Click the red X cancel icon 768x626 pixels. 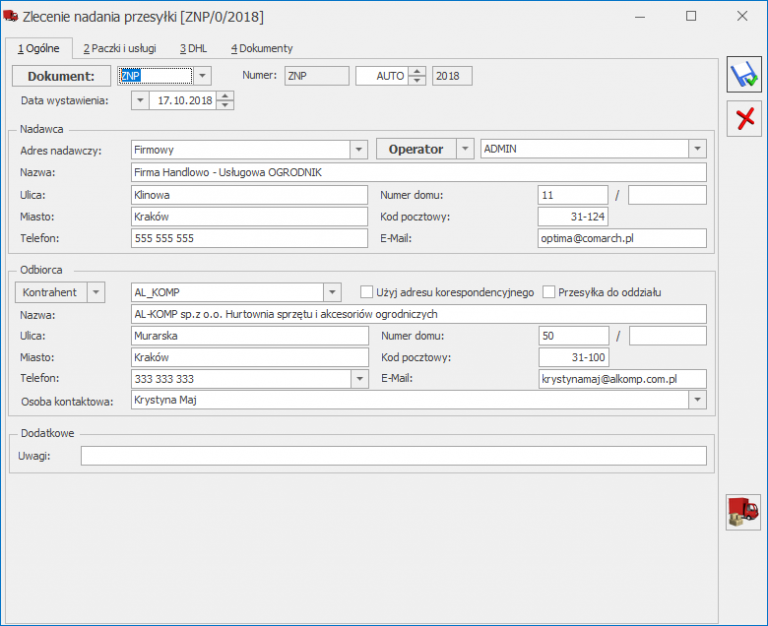(744, 119)
